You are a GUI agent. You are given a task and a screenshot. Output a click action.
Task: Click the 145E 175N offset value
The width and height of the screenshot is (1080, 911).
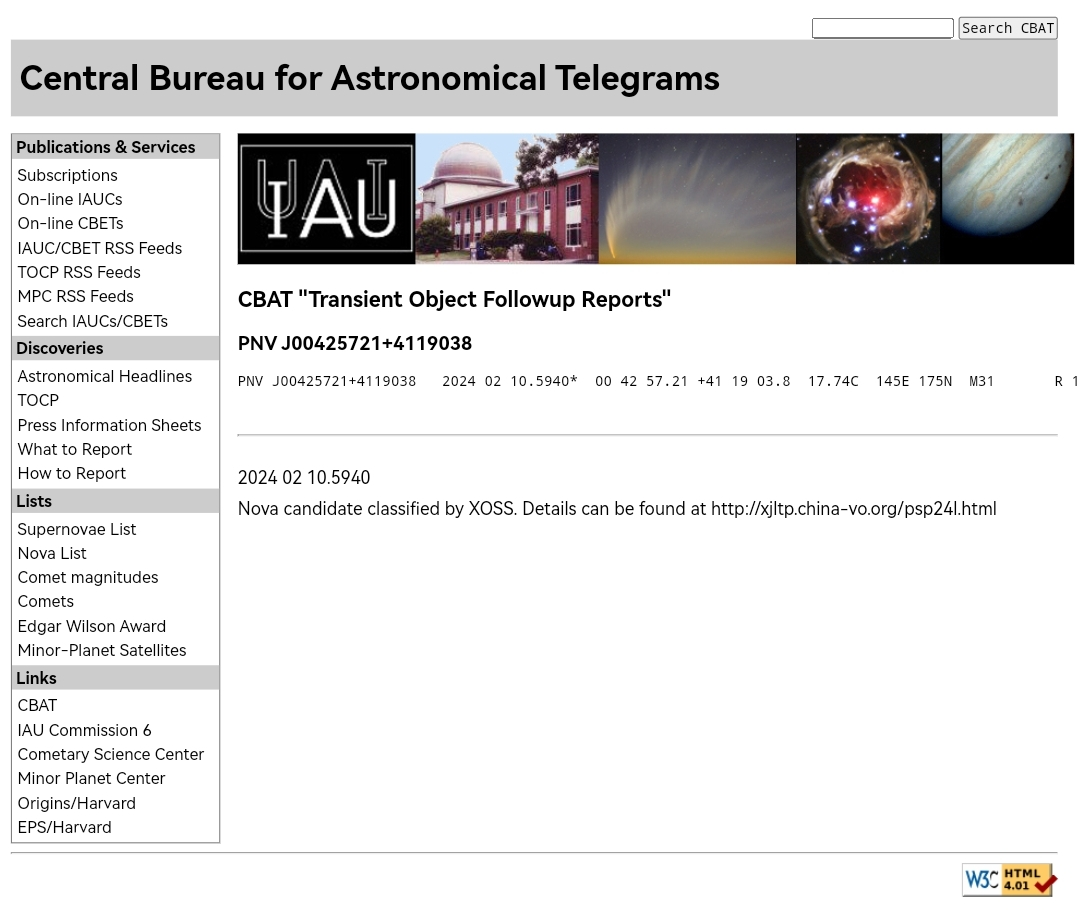coord(914,381)
